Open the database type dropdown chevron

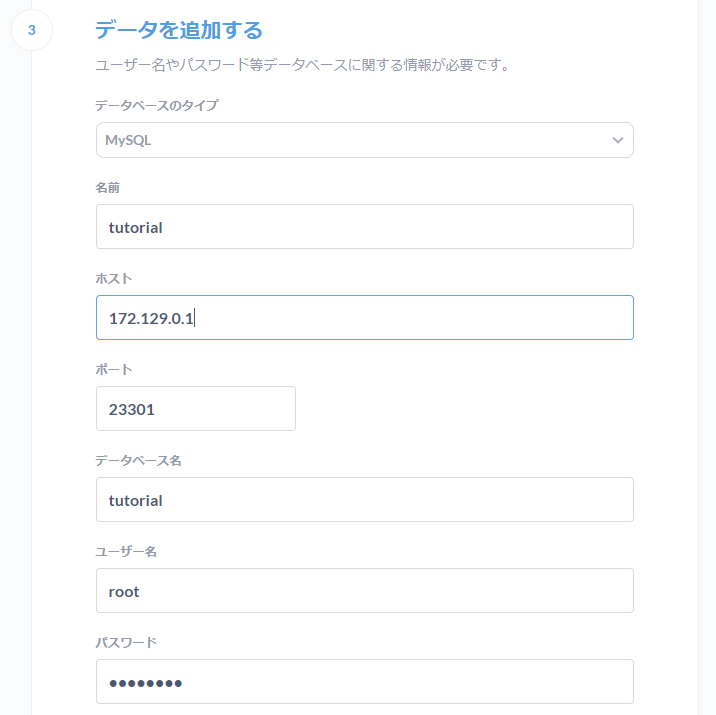point(617,140)
